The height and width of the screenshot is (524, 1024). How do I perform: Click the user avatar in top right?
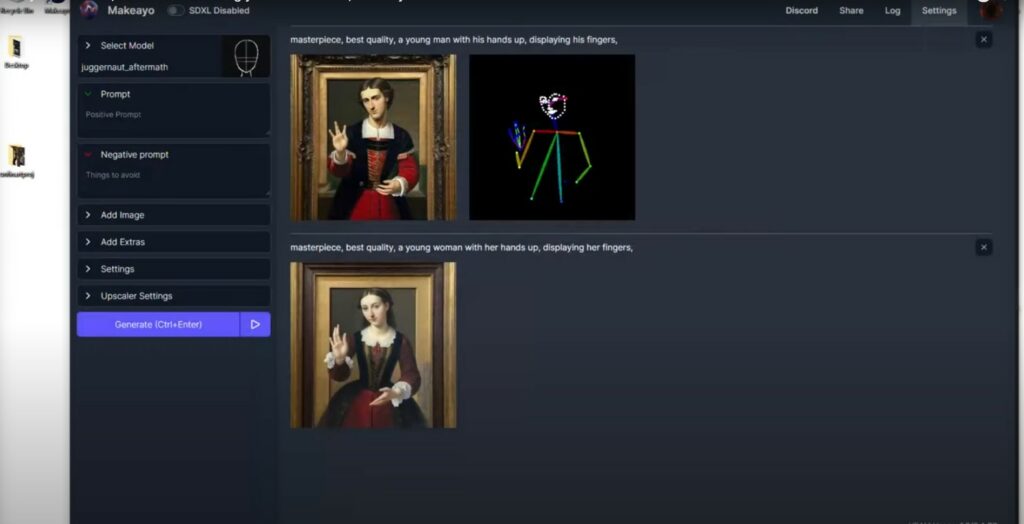(991, 10)
